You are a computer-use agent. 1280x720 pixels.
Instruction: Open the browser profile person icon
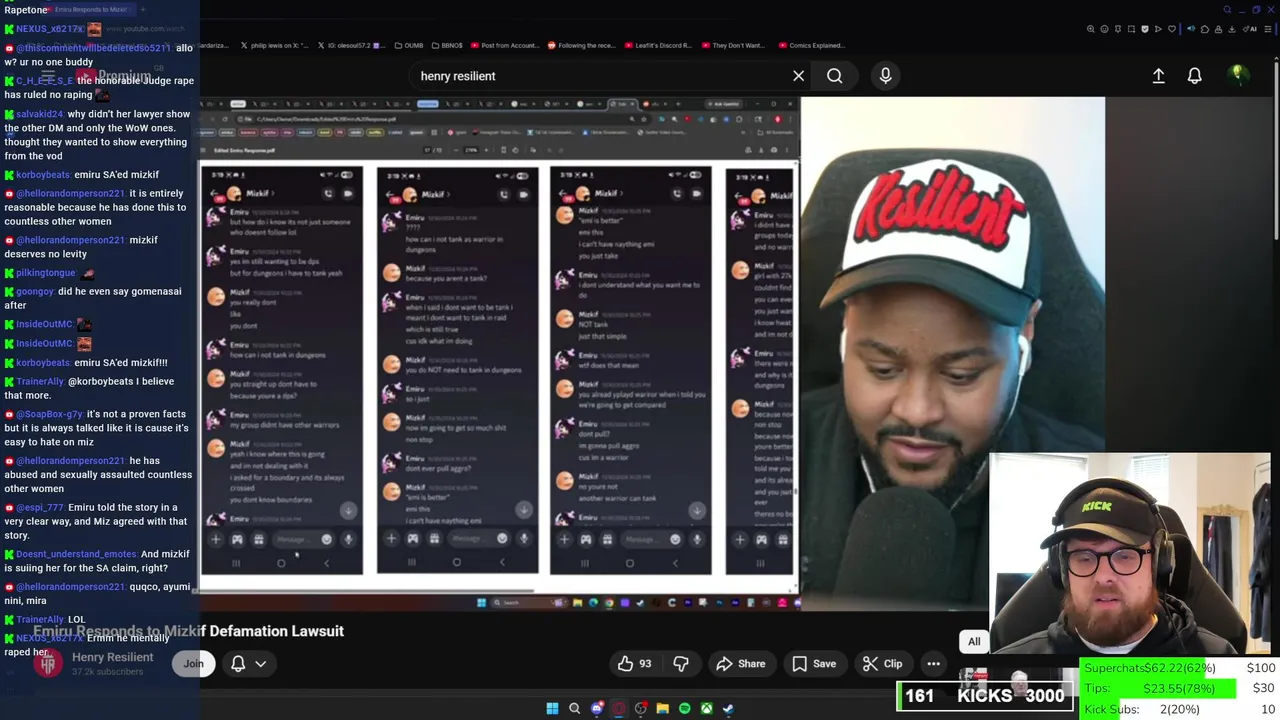click(1218, 29)
